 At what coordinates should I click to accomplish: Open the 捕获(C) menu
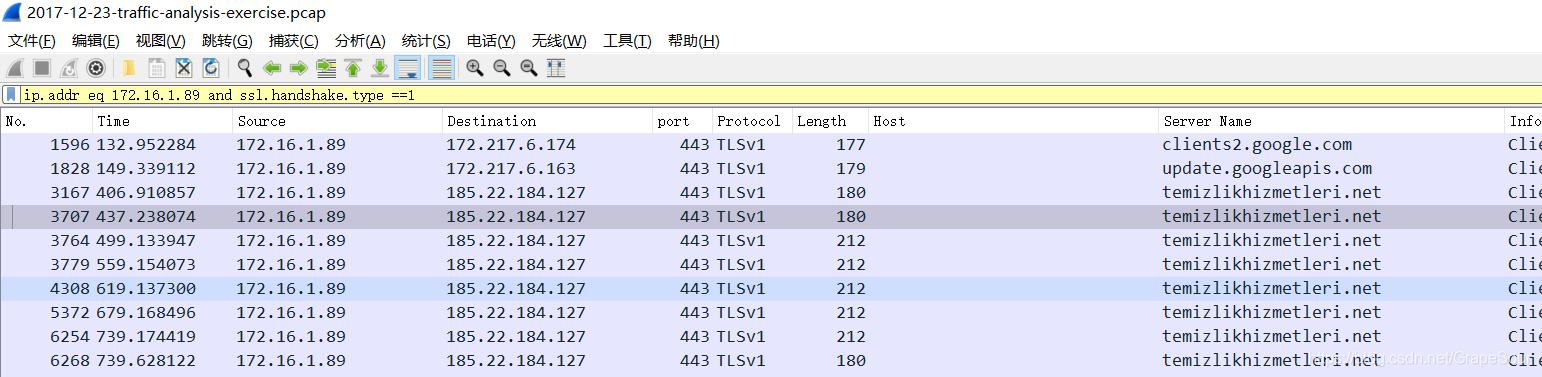click(x=294, y=41)
